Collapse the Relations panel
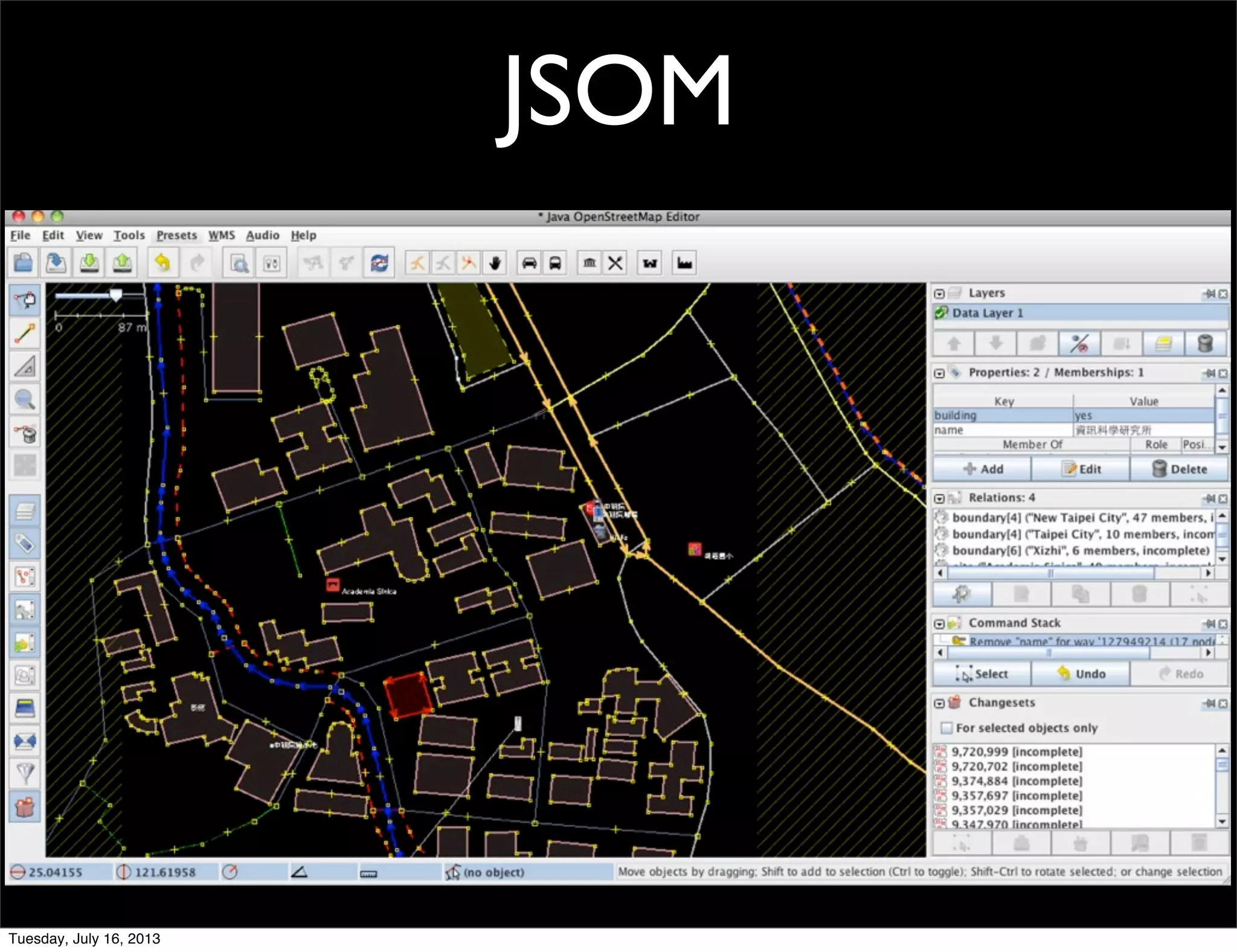1237x952 pixels. (939, 498)
